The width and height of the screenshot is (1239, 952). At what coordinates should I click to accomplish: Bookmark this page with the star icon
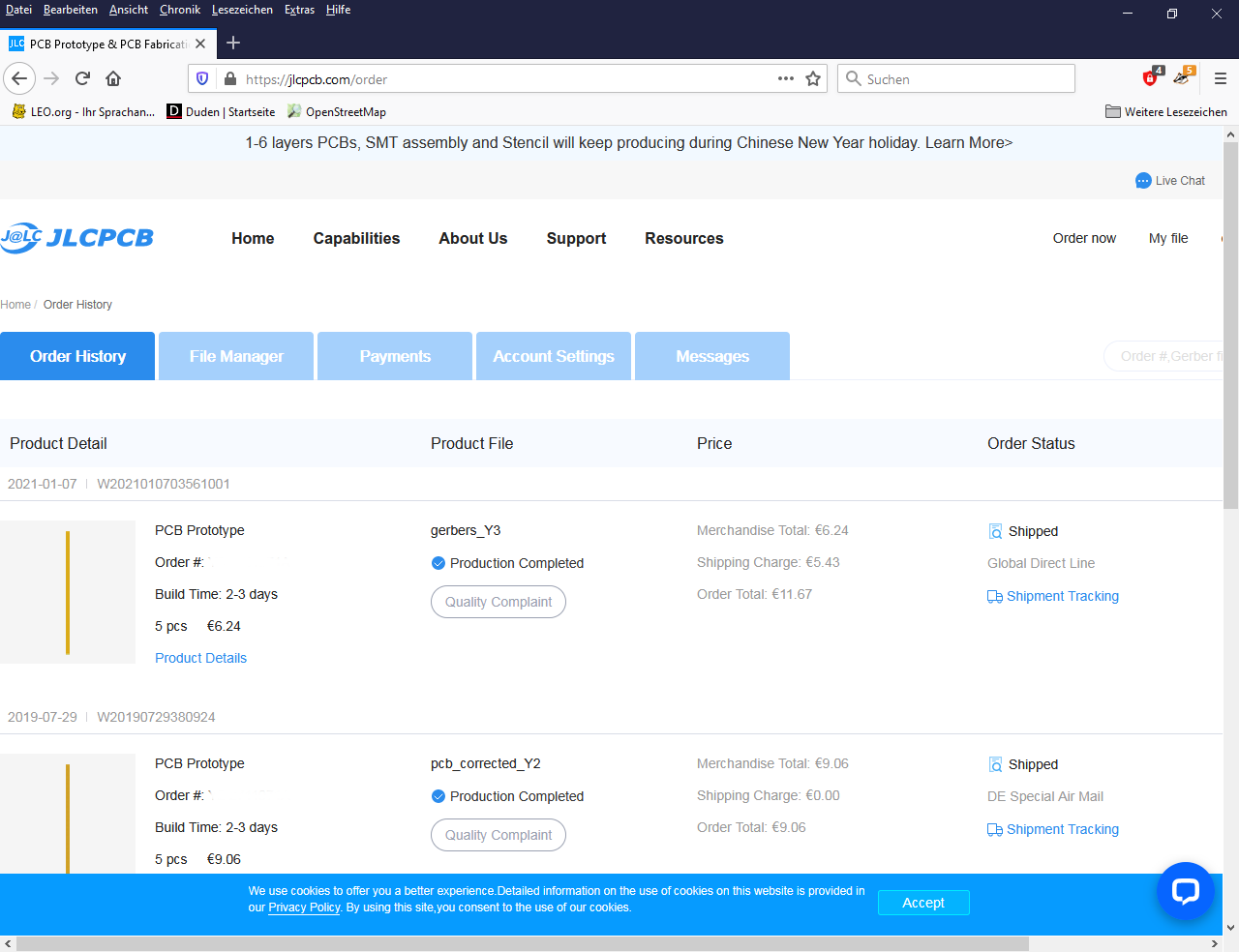point(813,78)
